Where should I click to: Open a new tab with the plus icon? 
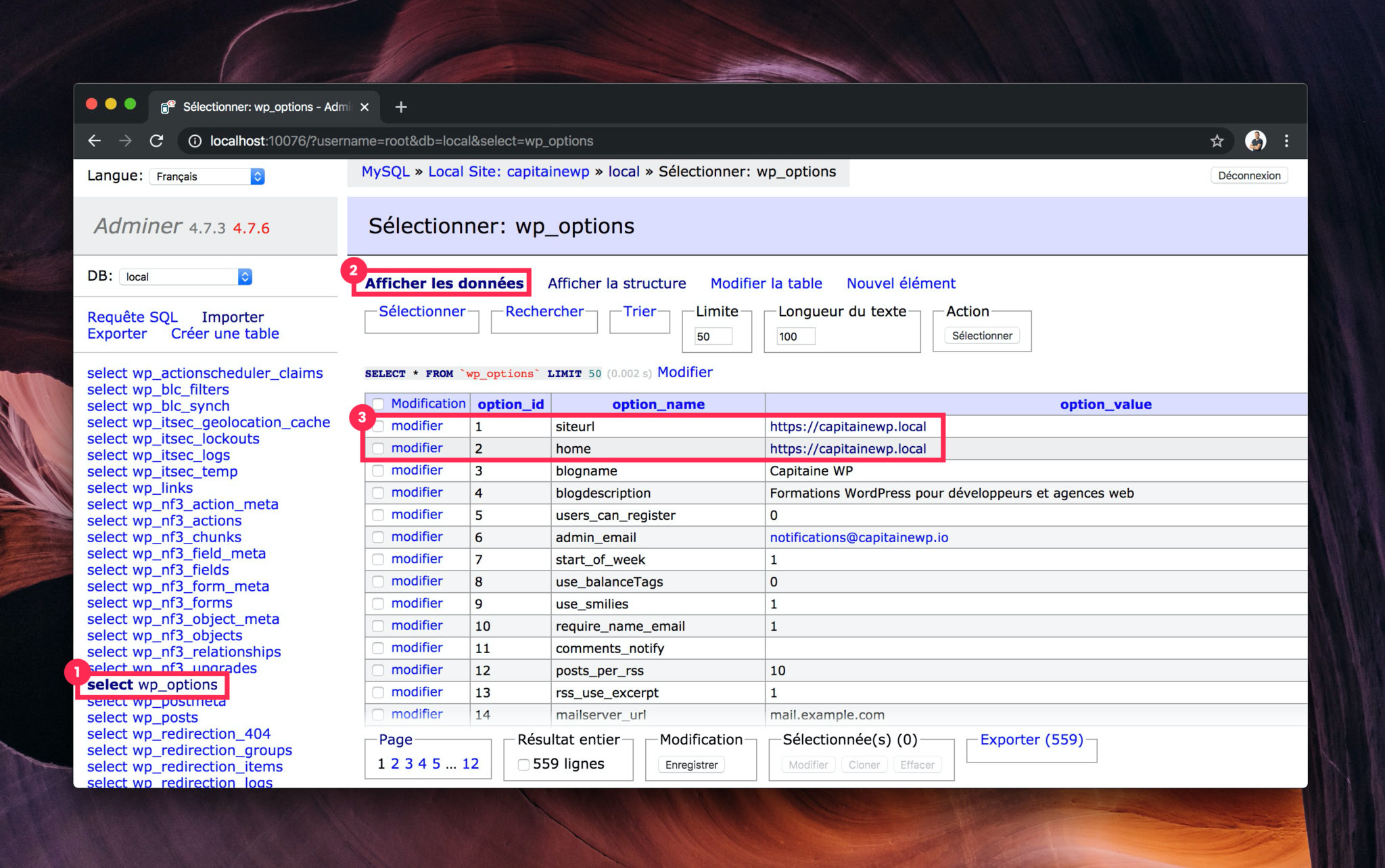point(400,107)
